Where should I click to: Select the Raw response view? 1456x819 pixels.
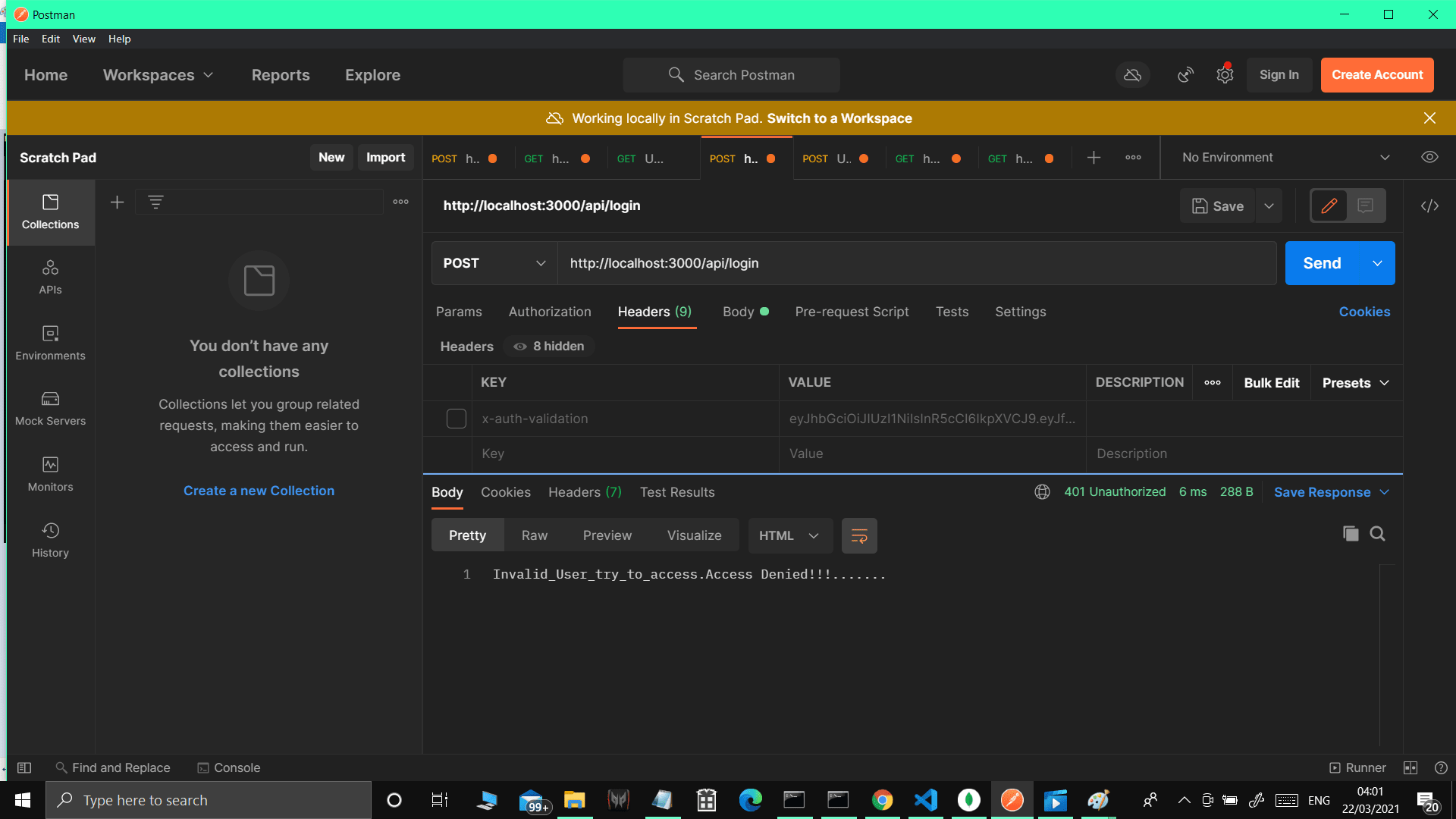pyautogui.click(x=535, y=535)
